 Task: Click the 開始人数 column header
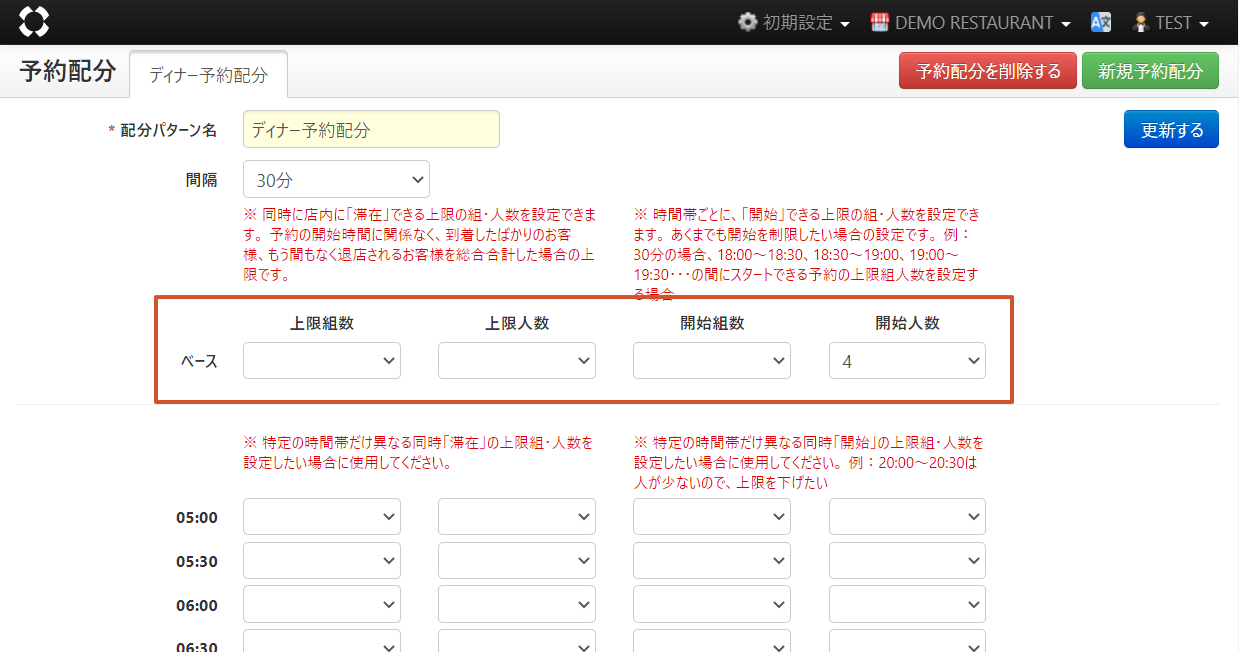click(x=907, y=323)
